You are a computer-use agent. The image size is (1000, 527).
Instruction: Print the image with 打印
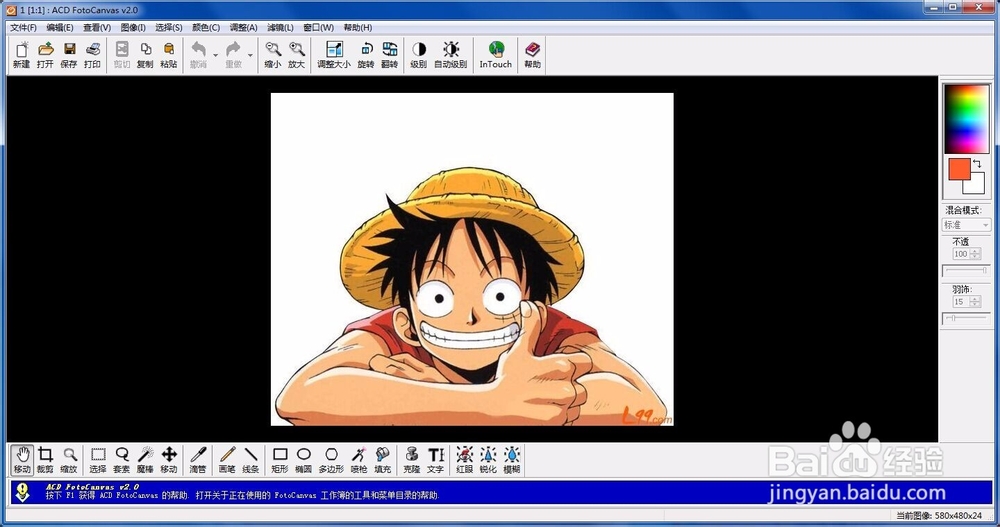coord(92,55)
